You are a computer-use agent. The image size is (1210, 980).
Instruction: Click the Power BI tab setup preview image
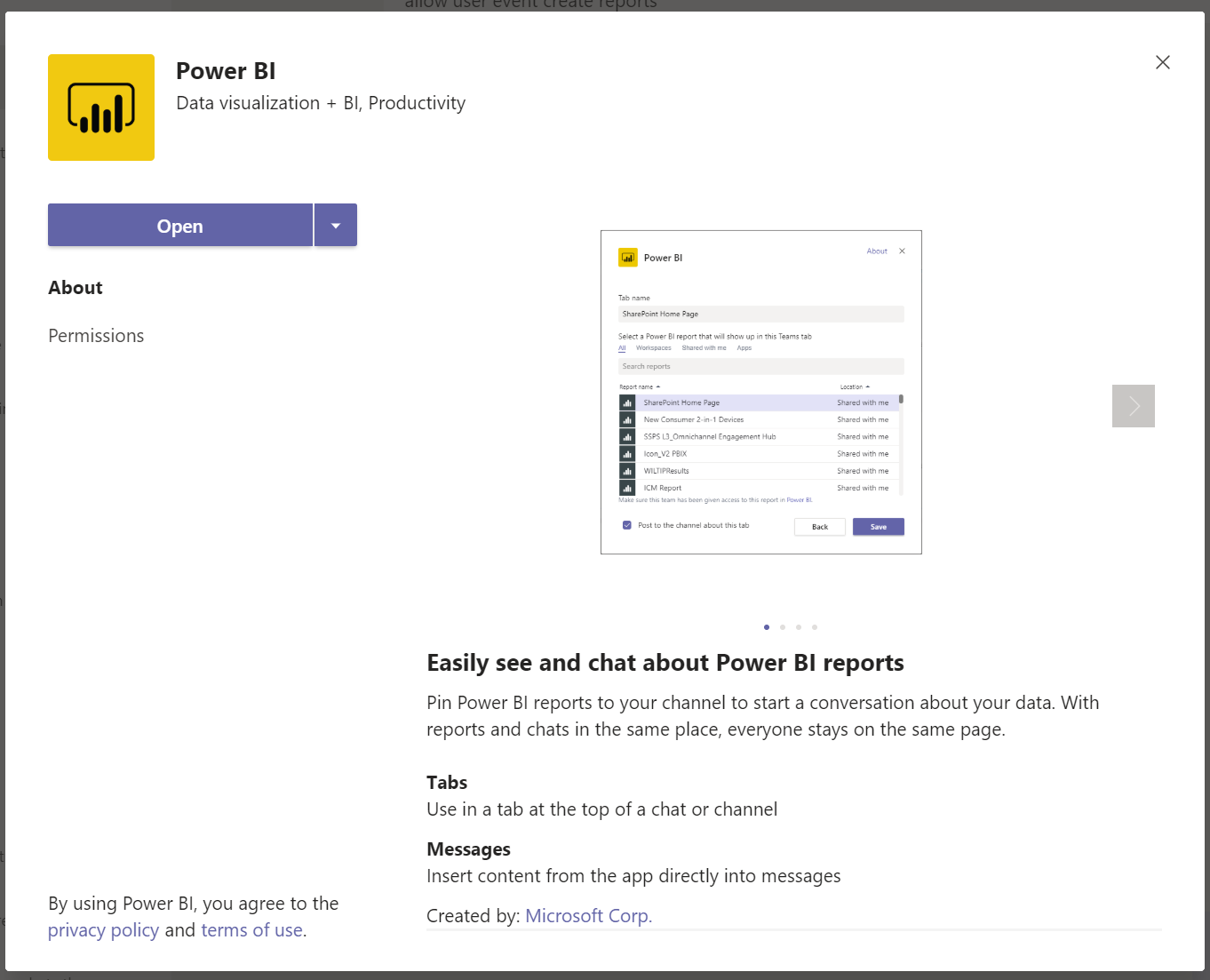pos(761,393)
